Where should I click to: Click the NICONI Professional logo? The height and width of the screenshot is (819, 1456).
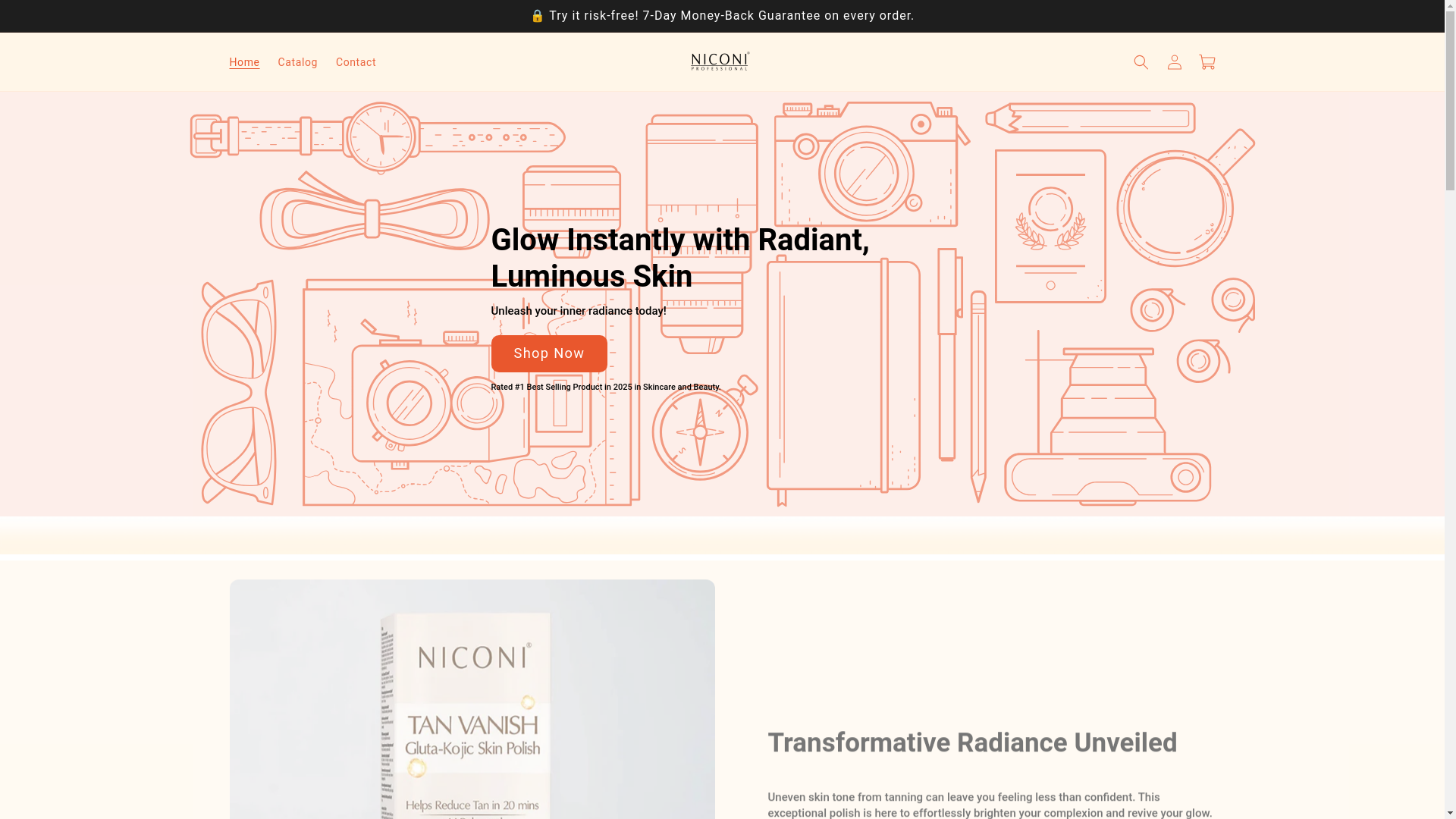(720, 61)
